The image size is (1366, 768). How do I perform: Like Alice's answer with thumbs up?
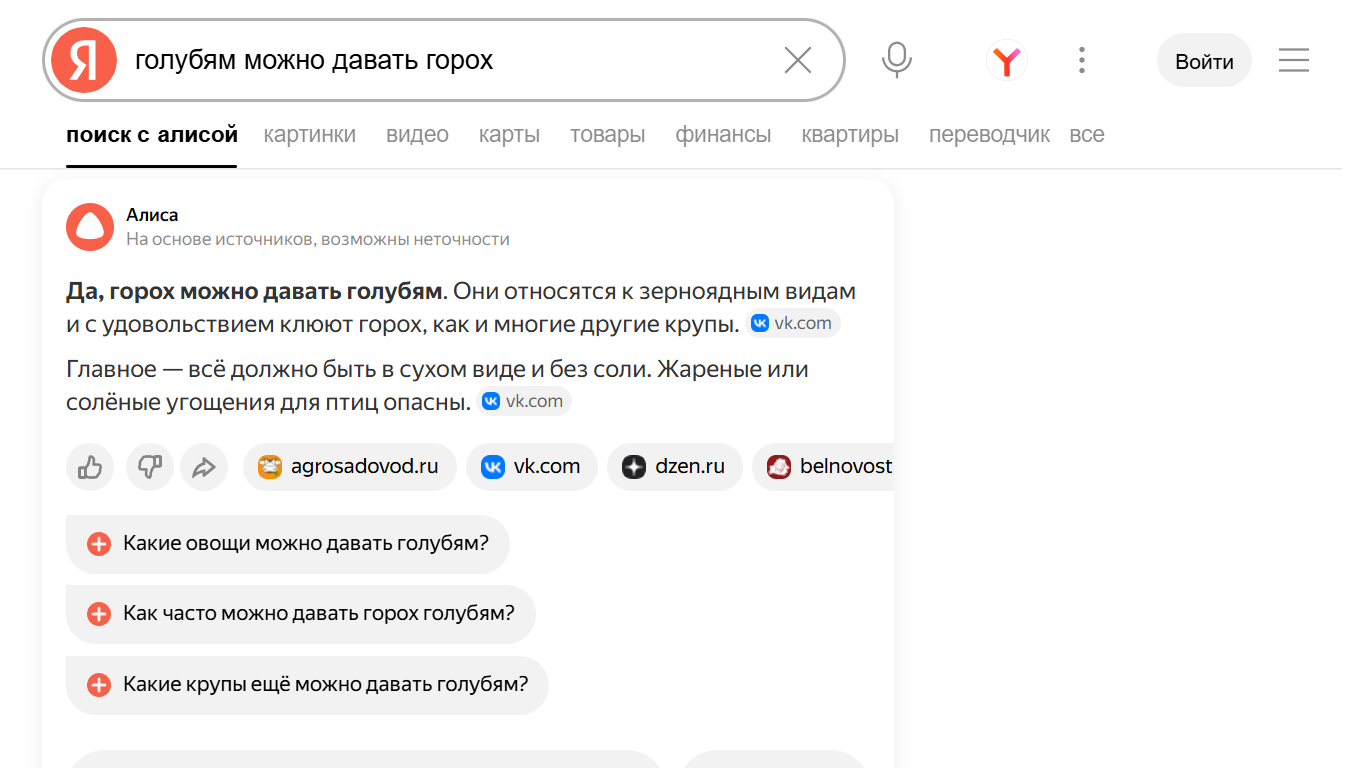90,467
